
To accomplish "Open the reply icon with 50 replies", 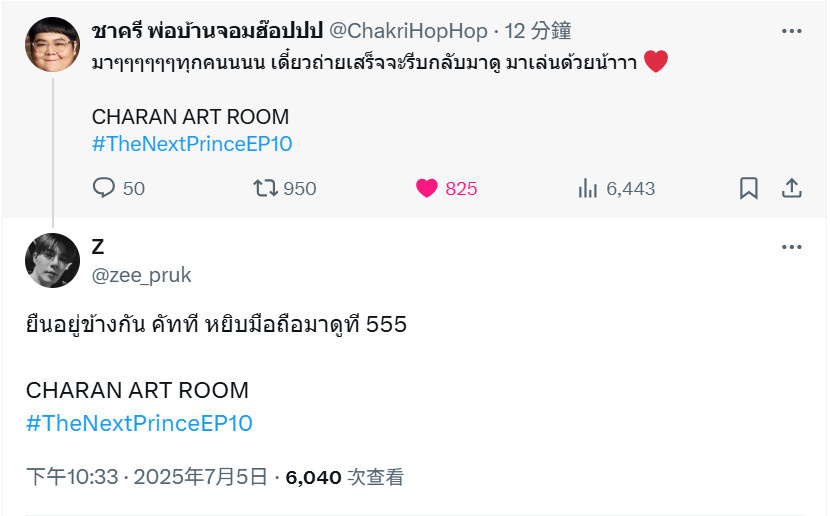I will coord(104,188).
